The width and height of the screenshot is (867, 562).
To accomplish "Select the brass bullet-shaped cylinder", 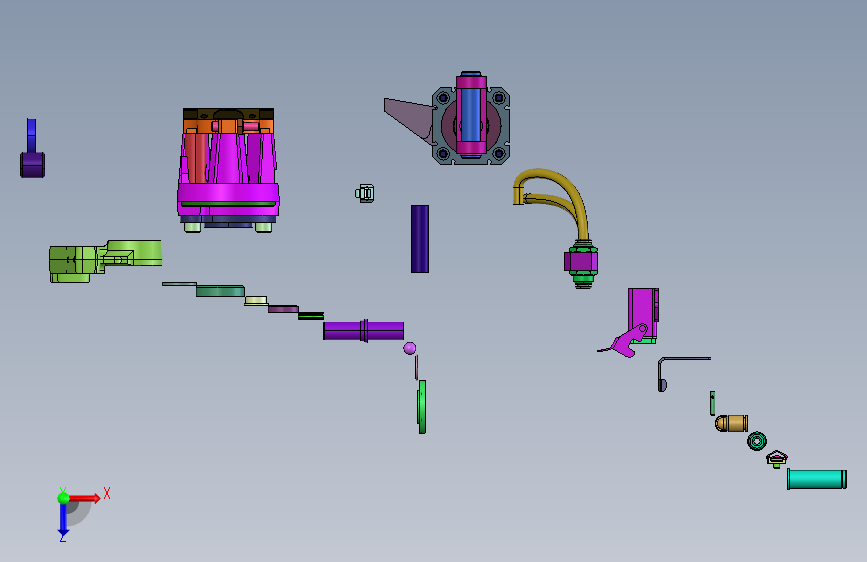I will (732, 423).
